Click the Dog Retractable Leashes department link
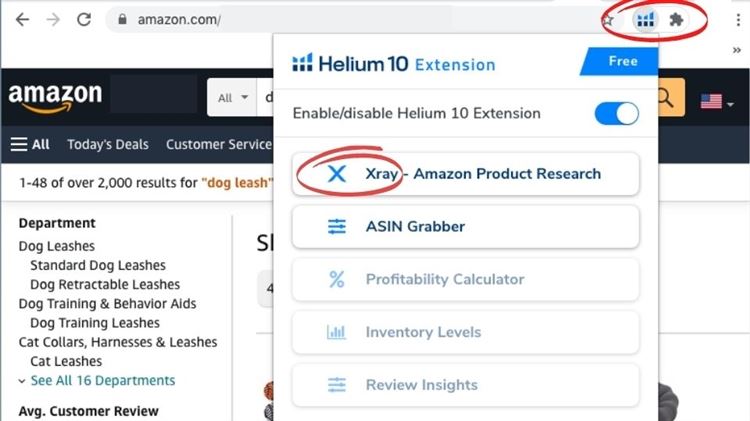Screen dimensions: 750x421 105,284
